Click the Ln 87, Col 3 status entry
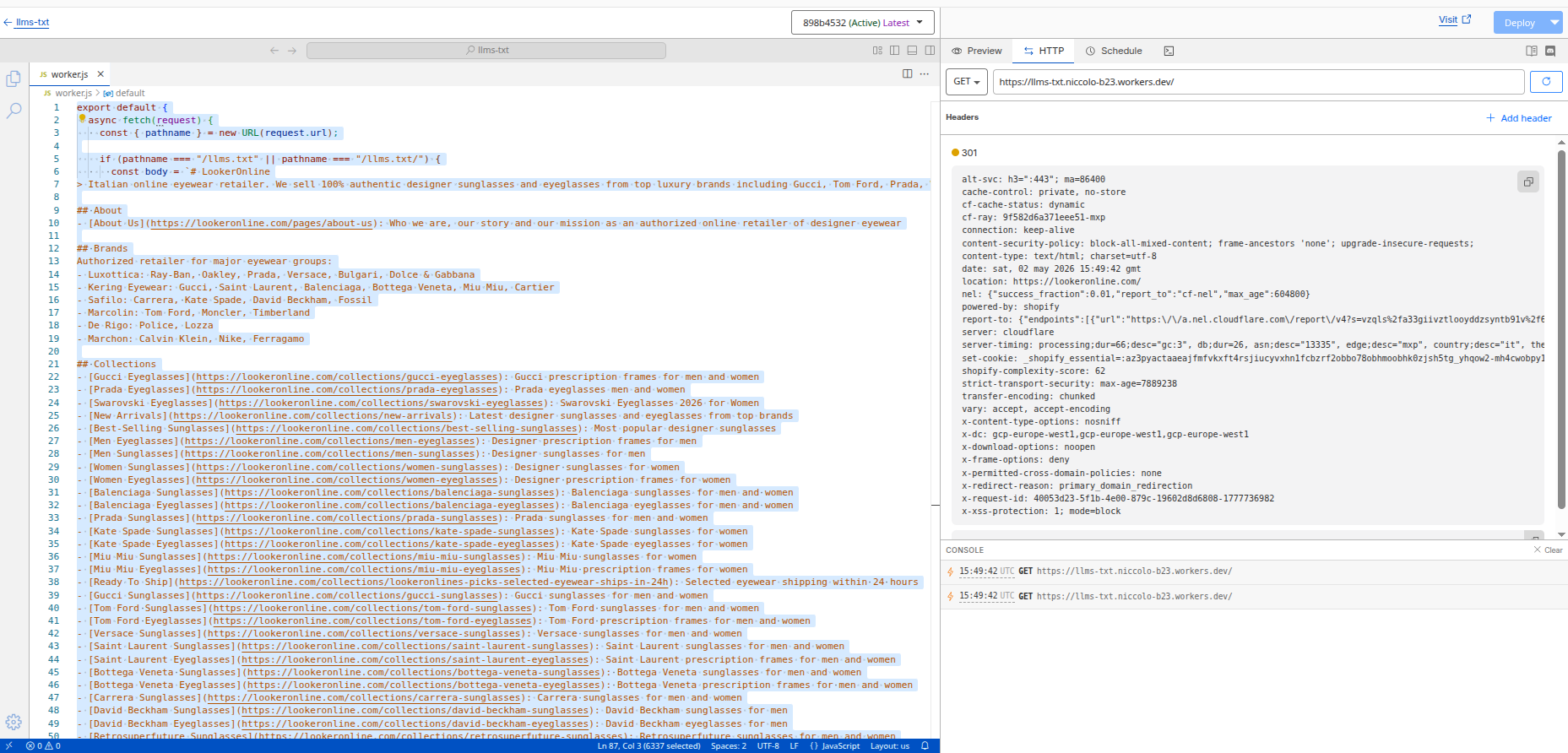1568x753 pixels. pos(648,746)
